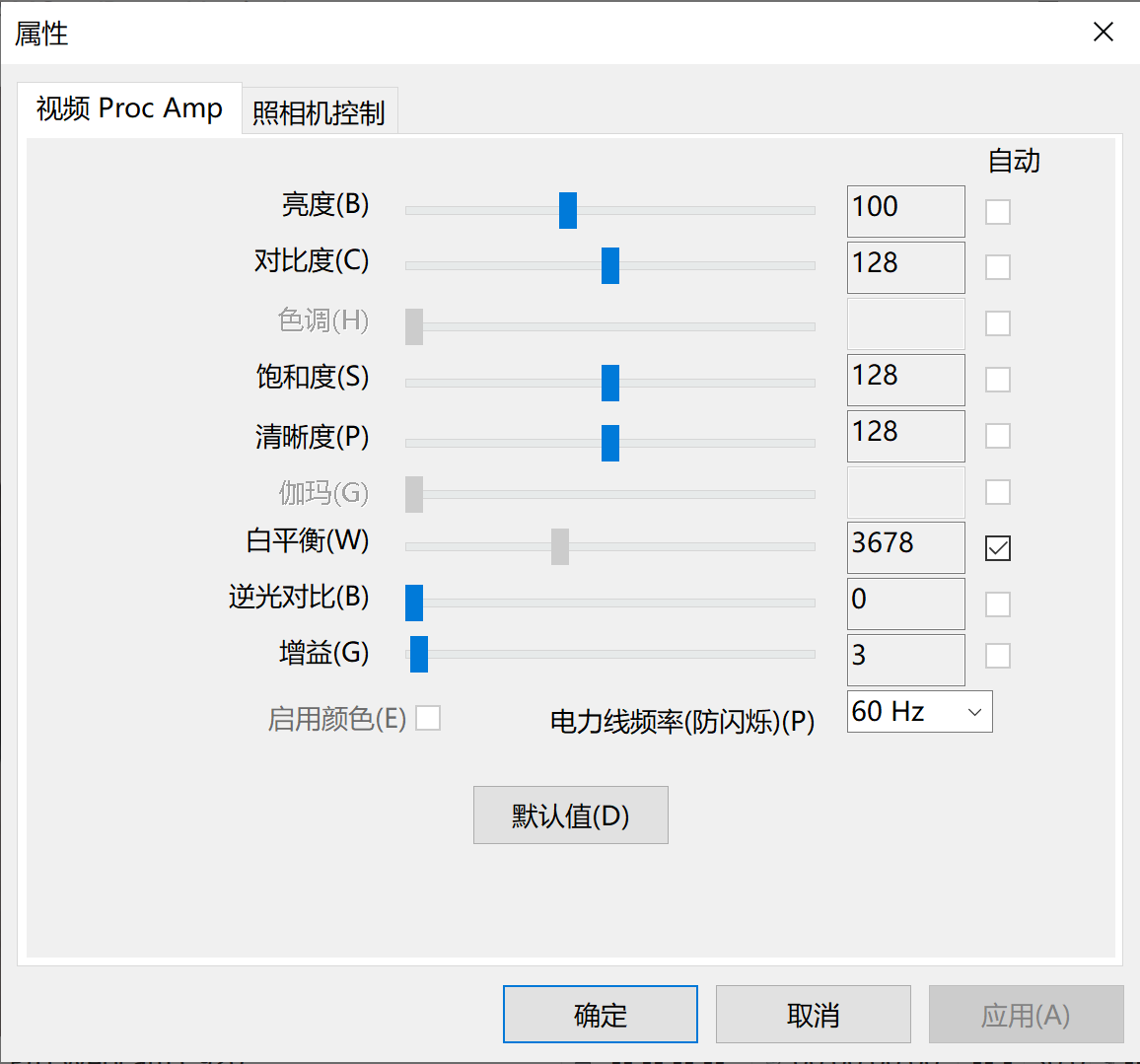Image resolution: width=1140 pixels, height=1064 pixels.
Task: Close the 属性 dialog window
Action: click(1103, 32)
